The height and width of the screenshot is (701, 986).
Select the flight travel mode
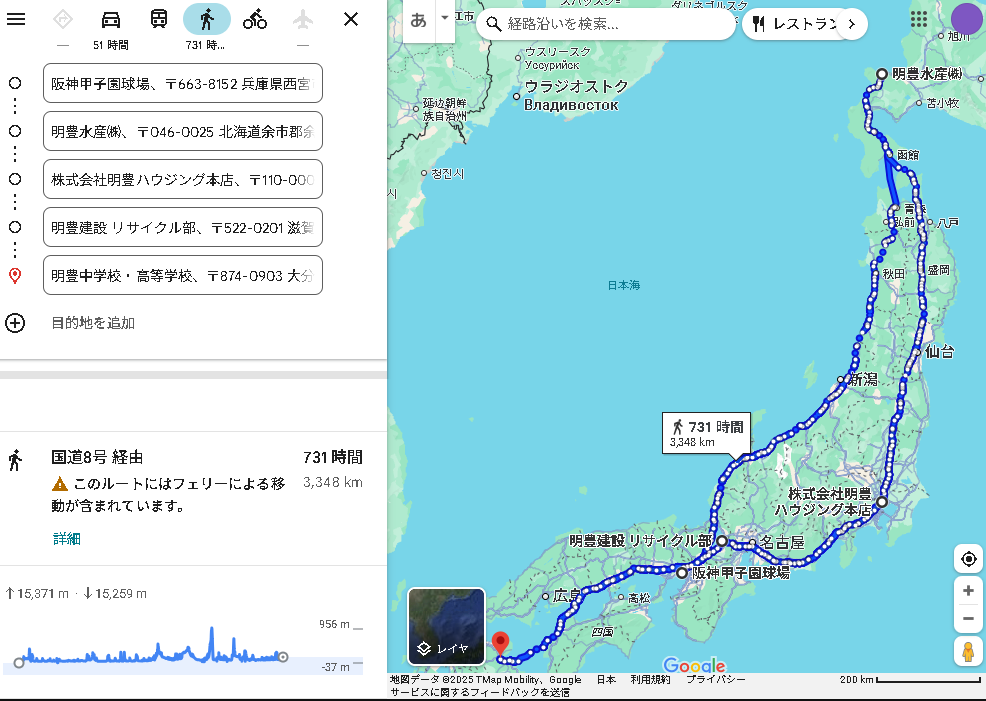pyautogui.click(x=302, y=19)
